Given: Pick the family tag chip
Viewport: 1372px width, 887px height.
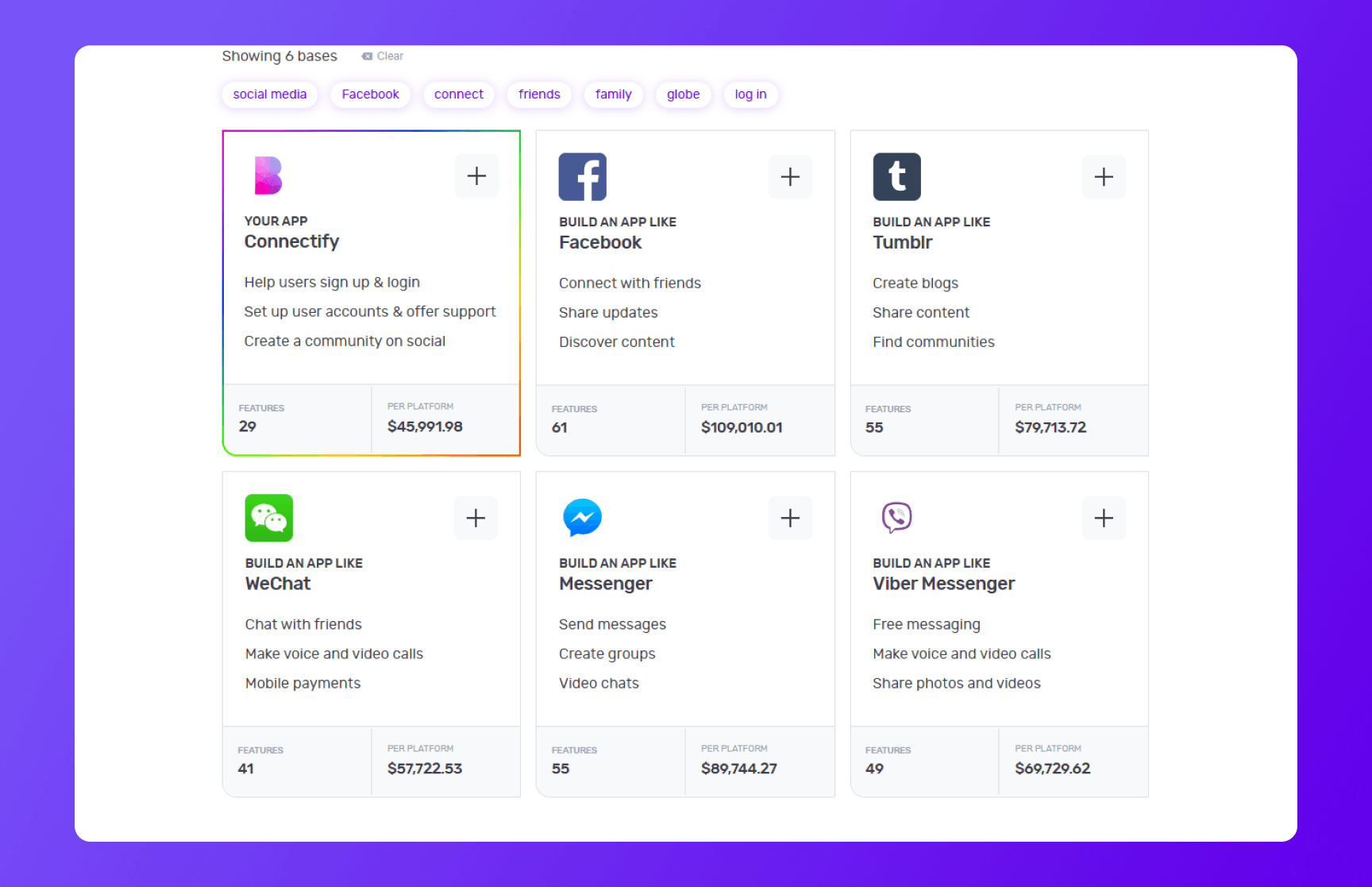Looking at the screenshot, I should tap(614, 94).
